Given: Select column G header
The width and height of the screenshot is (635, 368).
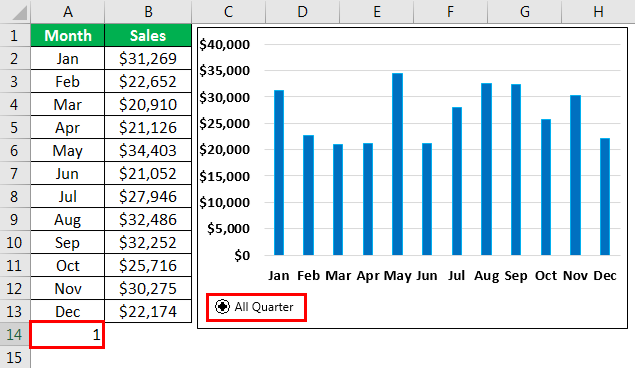Looking at the screenshot, I should point(524,12).
